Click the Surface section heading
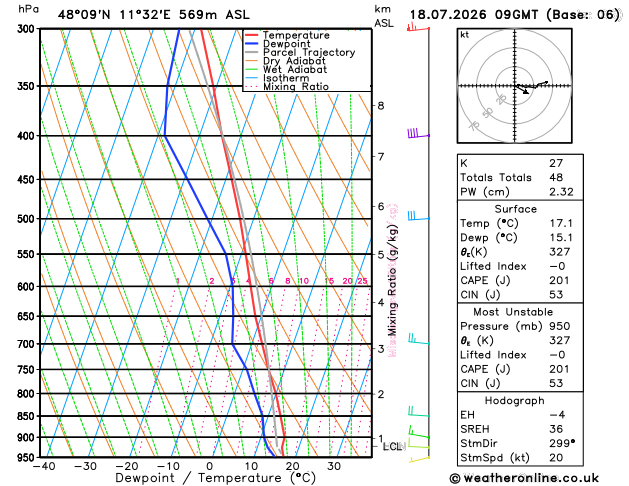Viewport: 629px width, 486px height. click(x=515, y=209)
